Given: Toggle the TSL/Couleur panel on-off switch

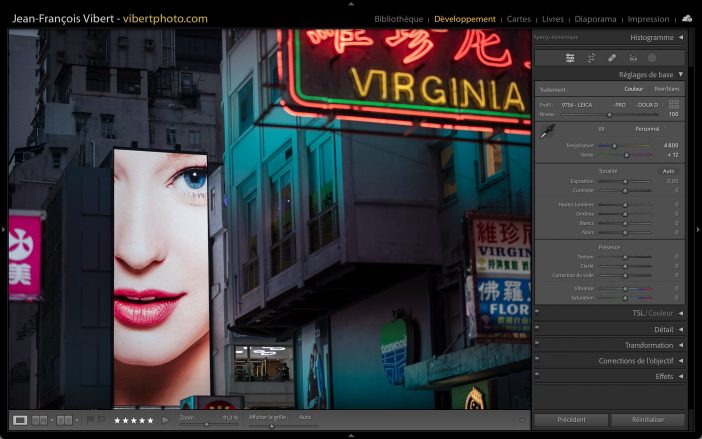Looking at the screenshot, I should 538,313.
